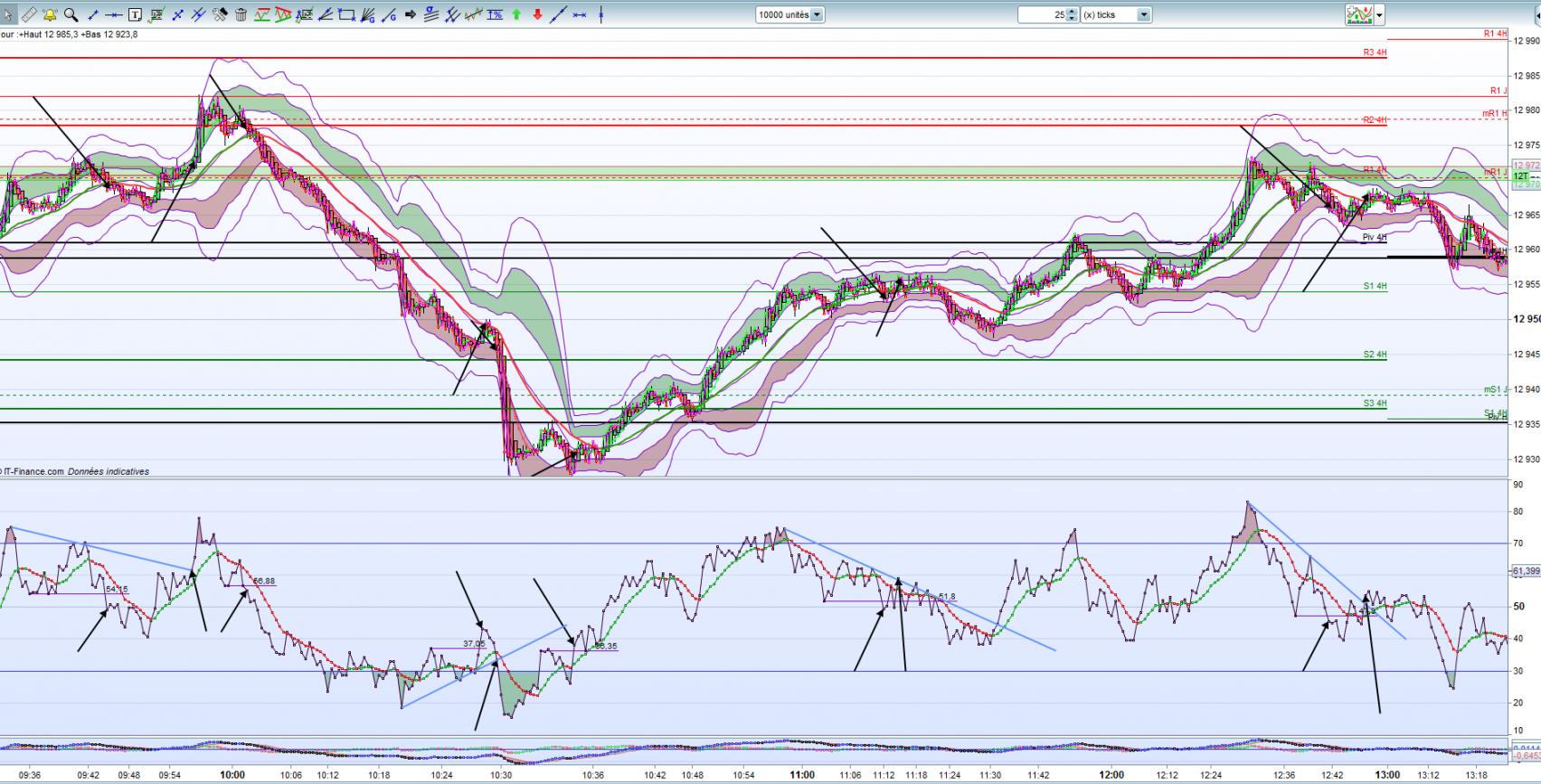This screenshot has height=784, width=1541.
Task: Pick the pitchfork lines tool
Action: tap(454, 14)
